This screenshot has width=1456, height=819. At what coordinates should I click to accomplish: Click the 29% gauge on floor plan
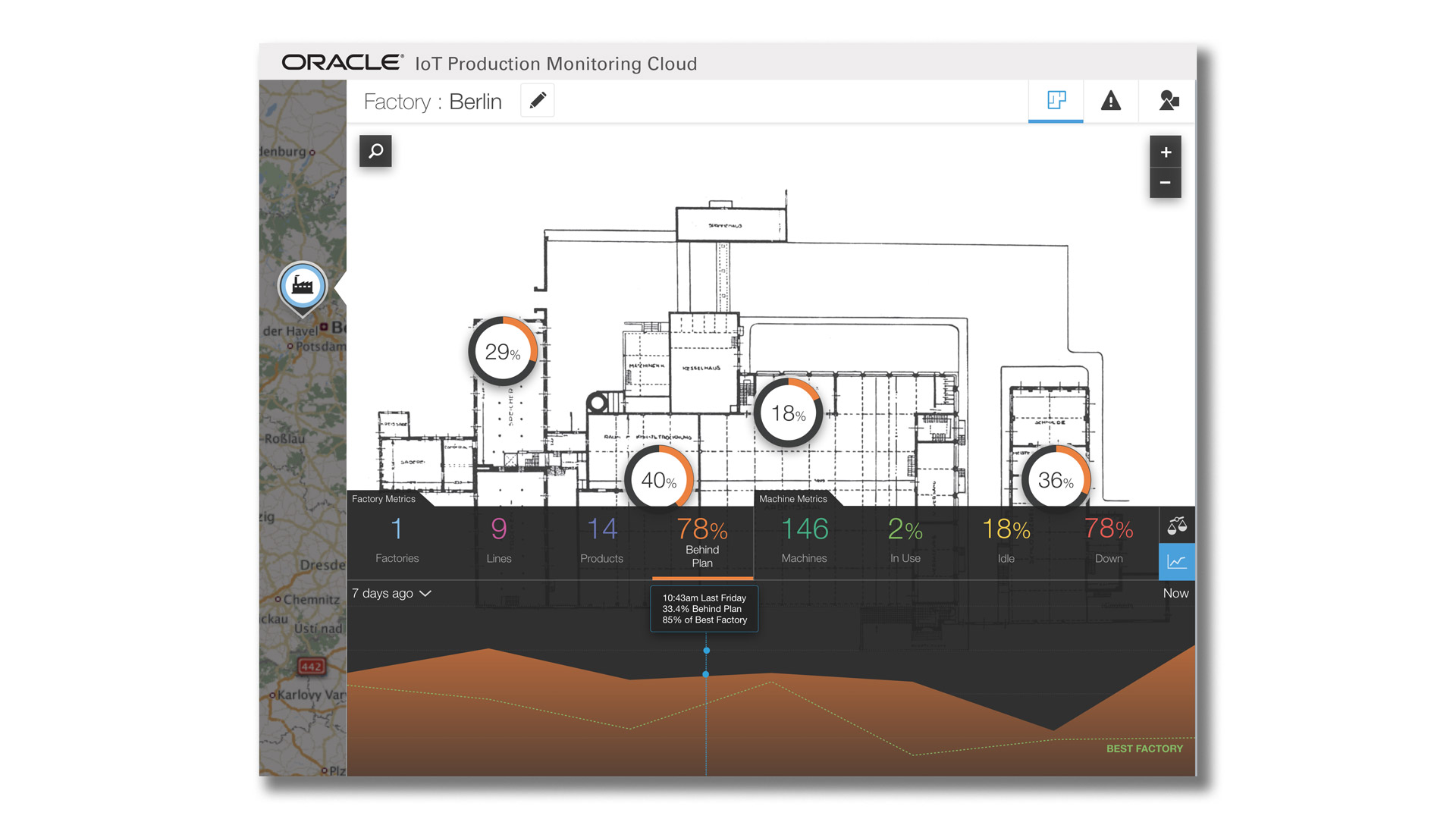pos(503,351)
